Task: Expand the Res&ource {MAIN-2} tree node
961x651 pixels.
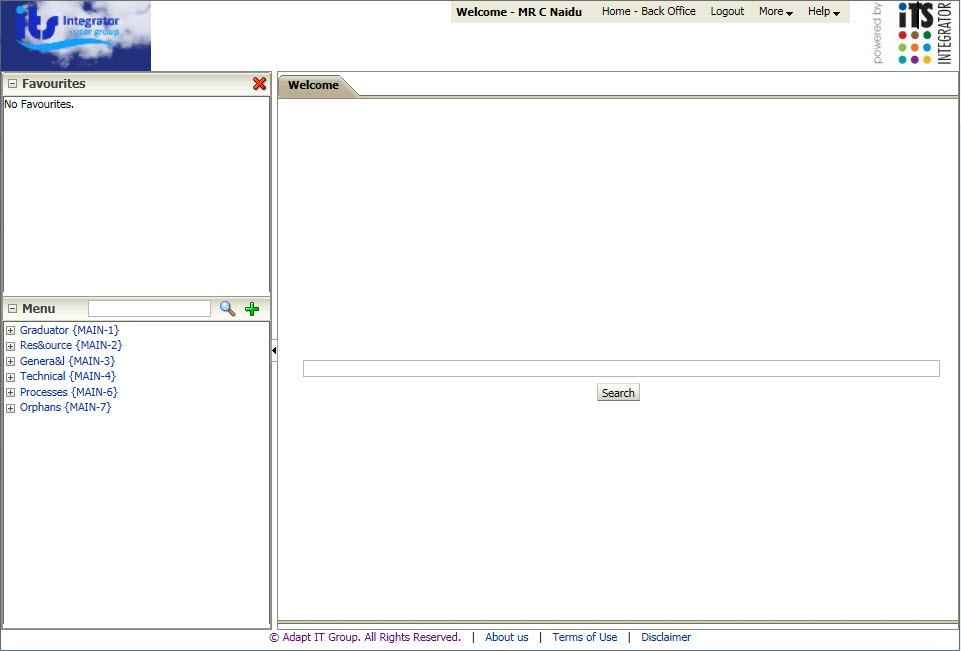Action: pyautogui.click(x=11, y=346)
